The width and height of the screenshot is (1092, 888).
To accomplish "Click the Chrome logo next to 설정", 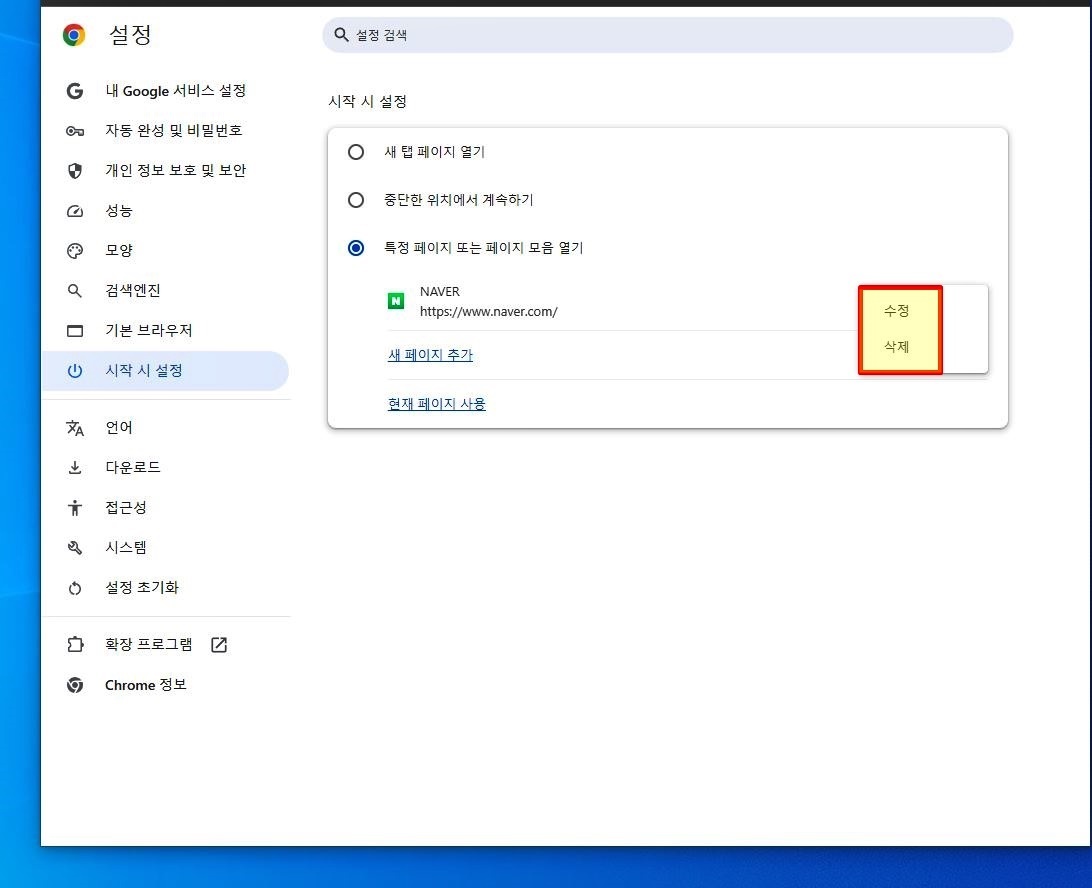I will point(74,35).
